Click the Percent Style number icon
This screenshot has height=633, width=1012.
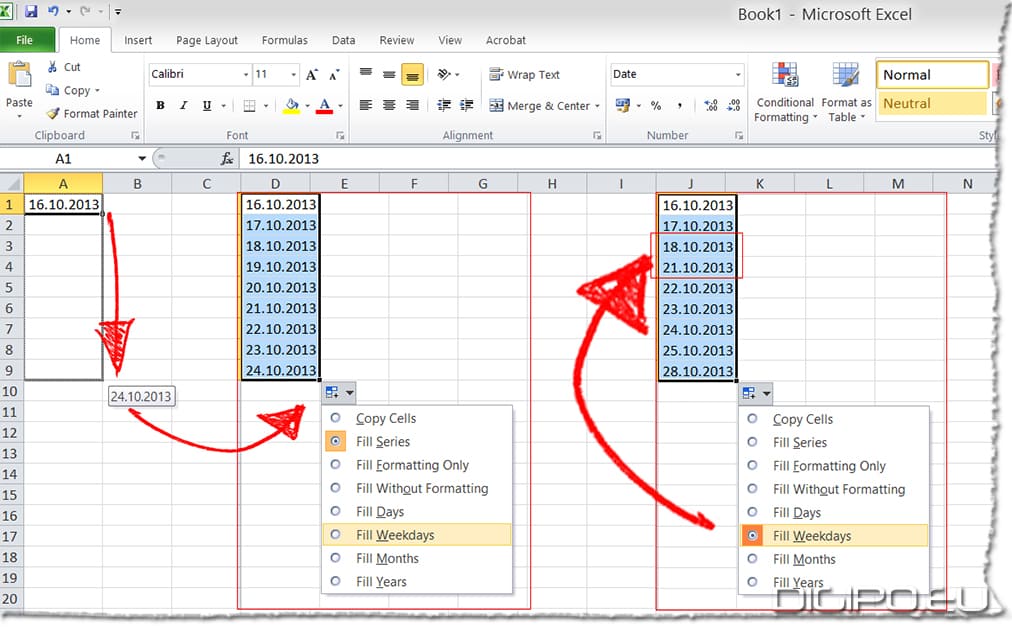point(656,106)
